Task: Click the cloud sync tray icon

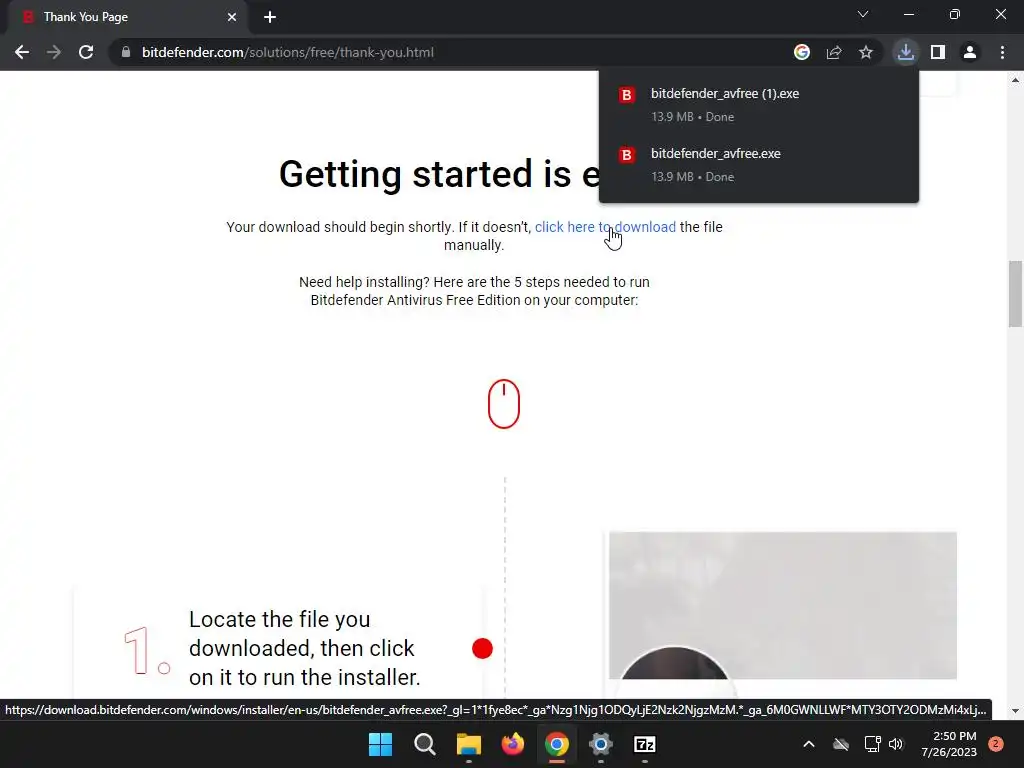Action: (x=841, y=744)
